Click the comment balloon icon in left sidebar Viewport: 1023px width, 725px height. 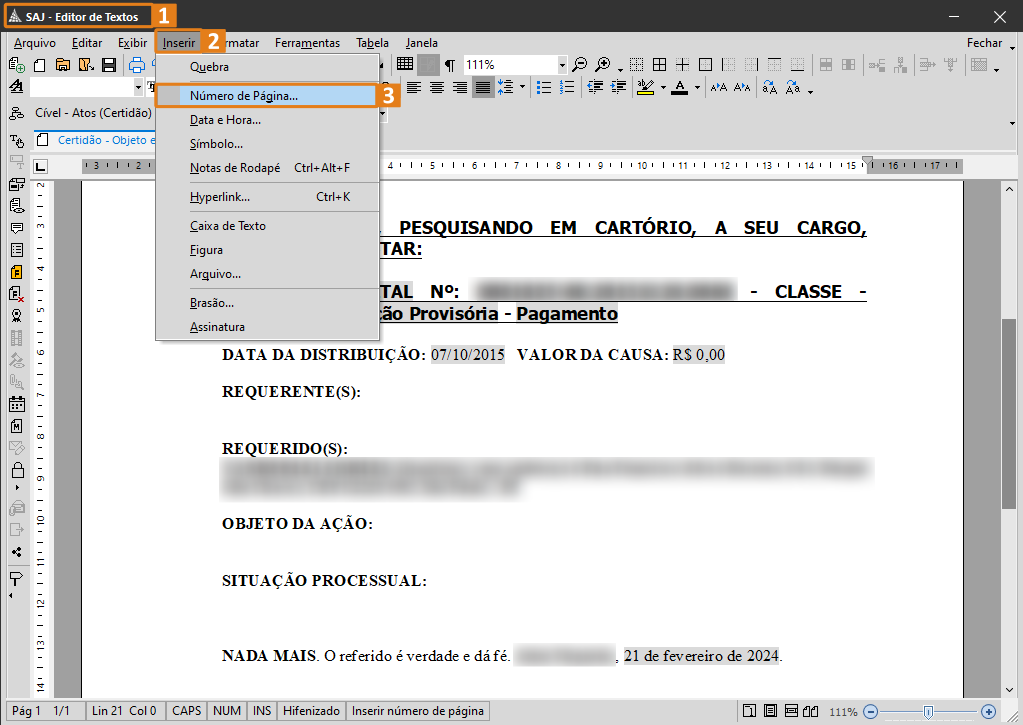point(16,228)
